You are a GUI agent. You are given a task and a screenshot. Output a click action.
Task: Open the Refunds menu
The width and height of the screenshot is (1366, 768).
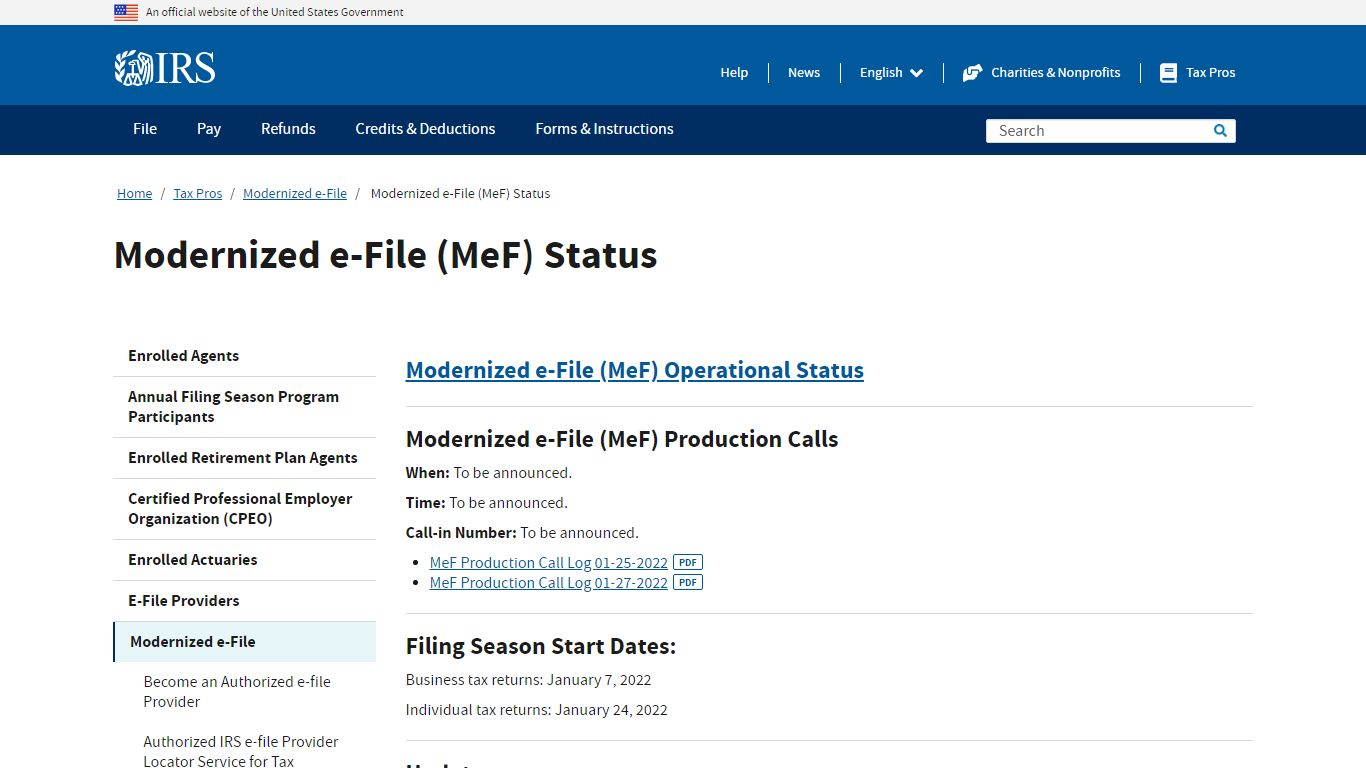(x=288, y=129)
